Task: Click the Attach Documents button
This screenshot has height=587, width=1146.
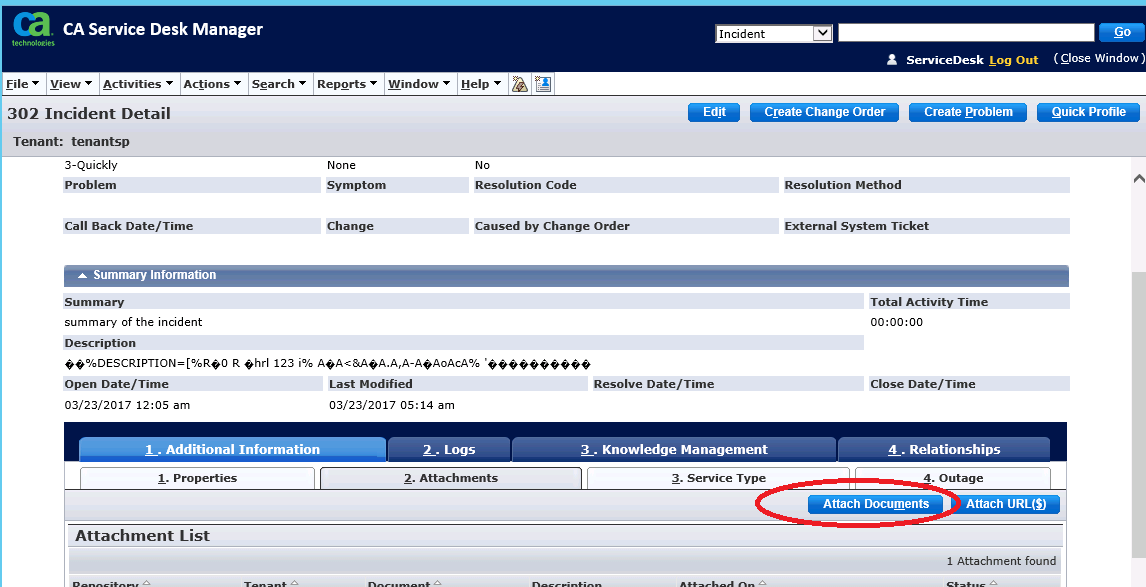Action: click(875, 504)
